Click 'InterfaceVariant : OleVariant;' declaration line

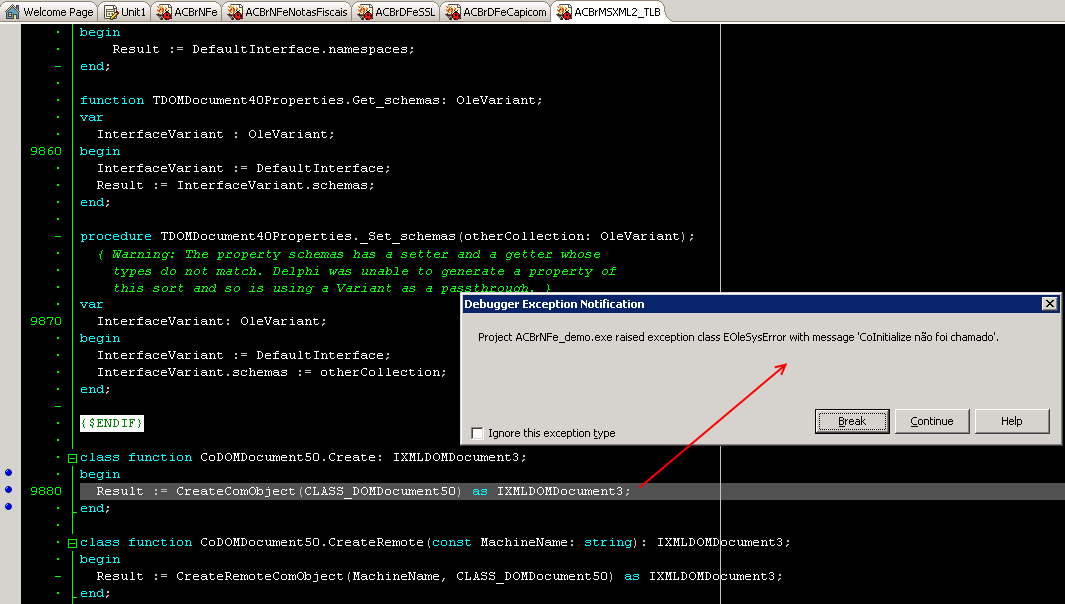coord(215,135)
